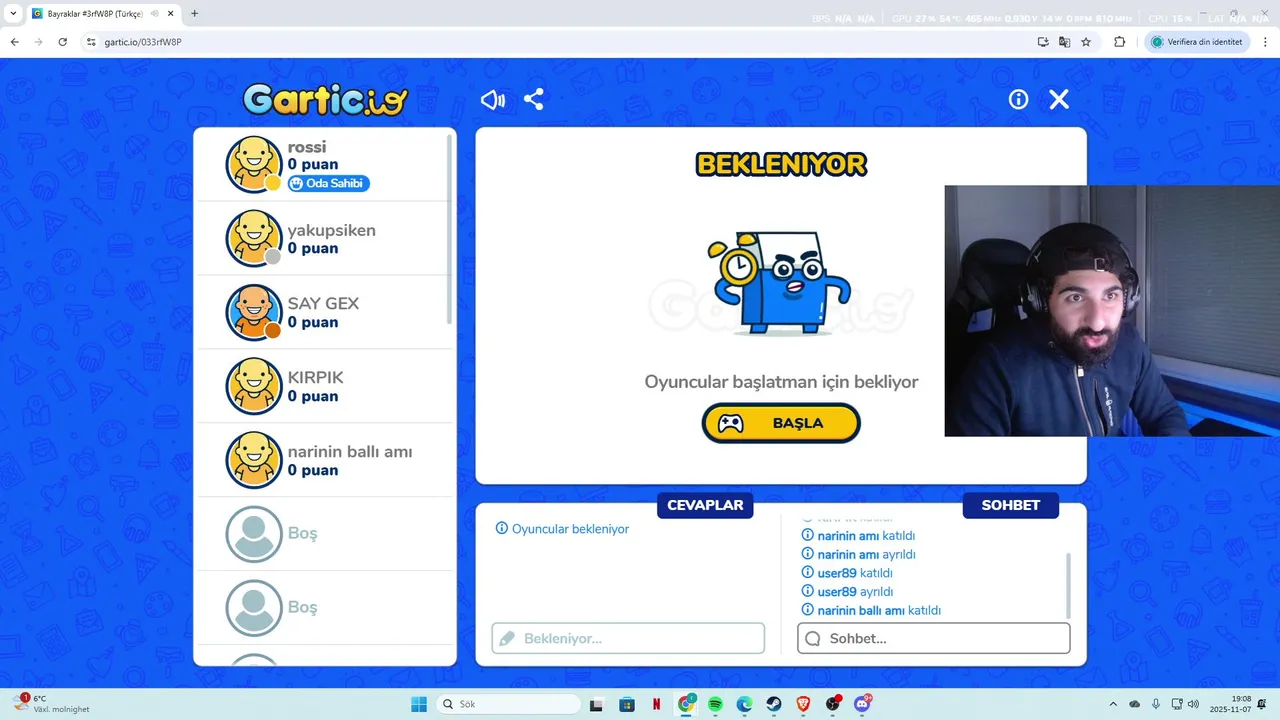Open Task View on the taskbar
1280x720 pixels.
pyautogui.click(x=596, y=704)
